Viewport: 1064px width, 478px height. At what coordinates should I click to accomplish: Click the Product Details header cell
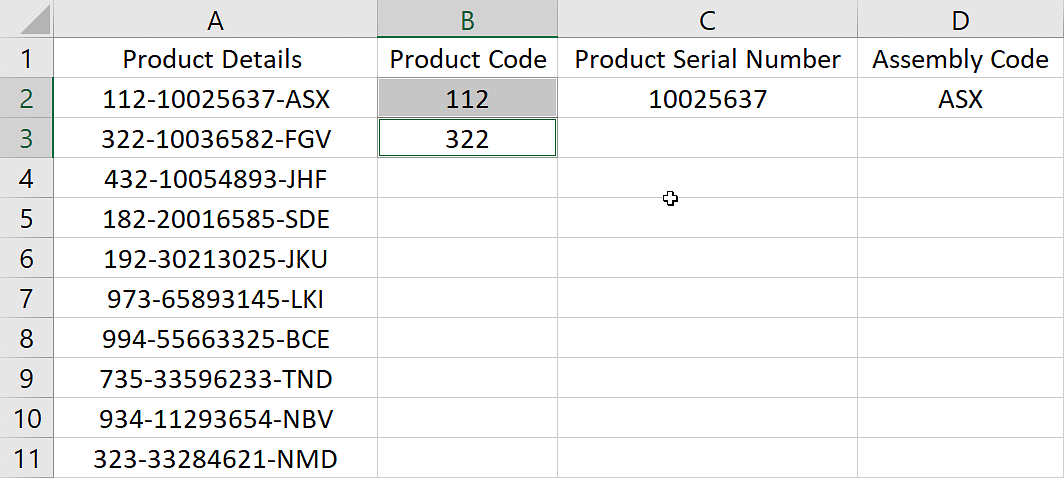click(x=215, y=58)
